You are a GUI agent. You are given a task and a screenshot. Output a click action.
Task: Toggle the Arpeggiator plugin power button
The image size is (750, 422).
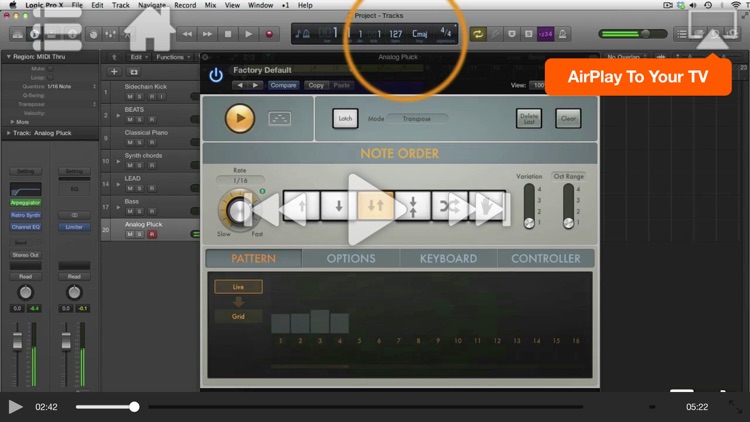216,75
